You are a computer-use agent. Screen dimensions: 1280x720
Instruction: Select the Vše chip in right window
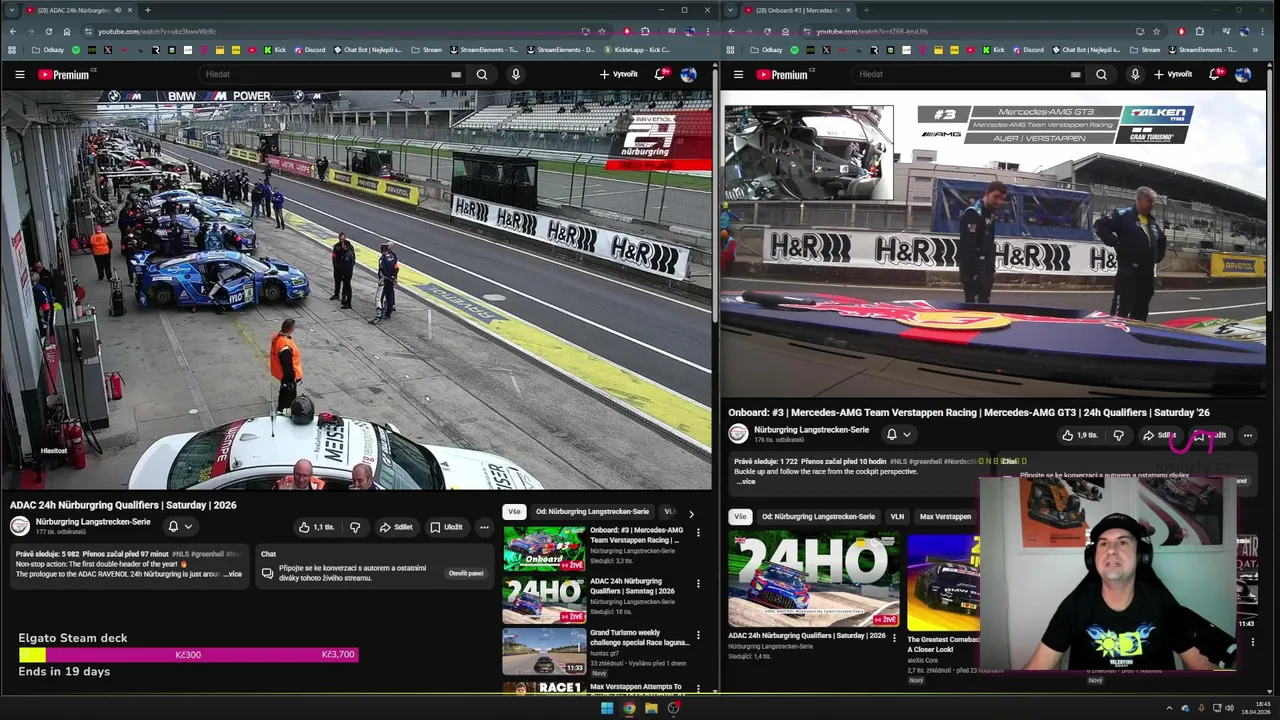[740, 517]
